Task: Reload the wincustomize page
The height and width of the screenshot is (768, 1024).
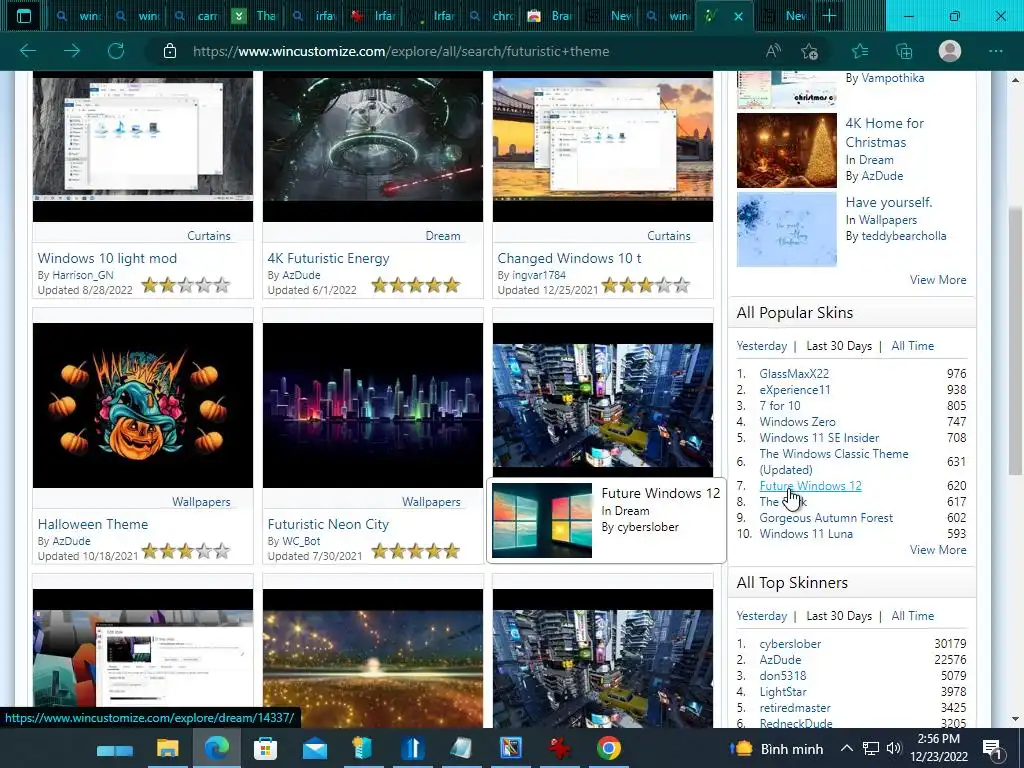Action: click(116, 51)
